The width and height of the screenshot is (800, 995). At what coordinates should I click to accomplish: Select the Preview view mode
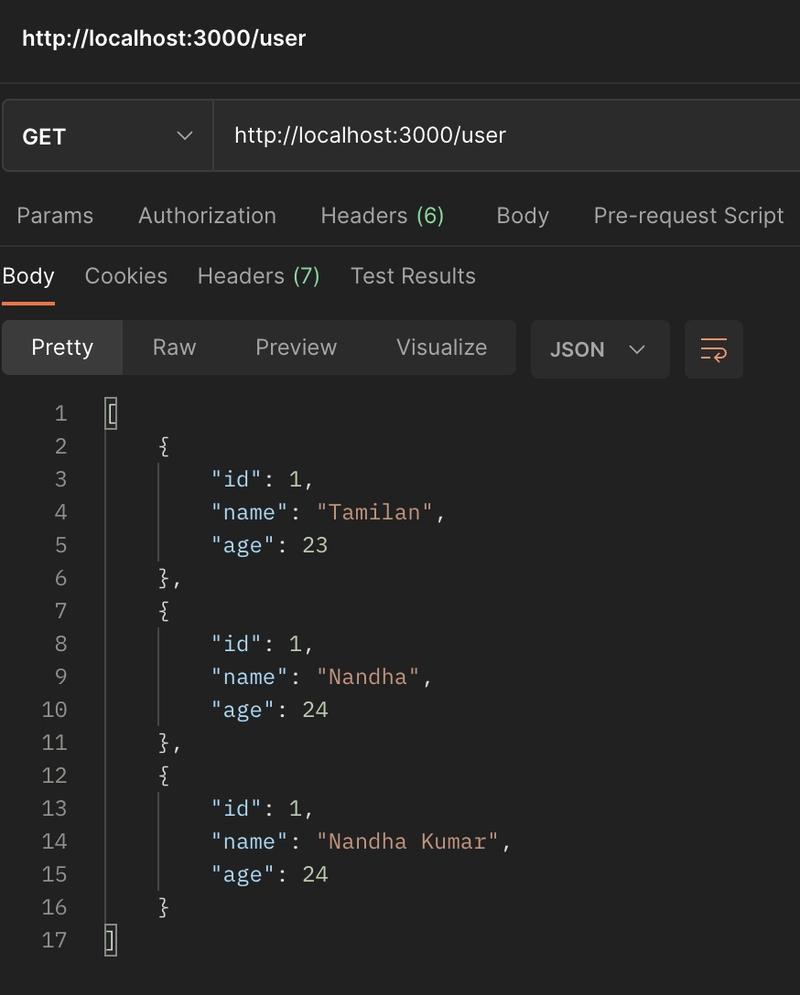(296, 347)
